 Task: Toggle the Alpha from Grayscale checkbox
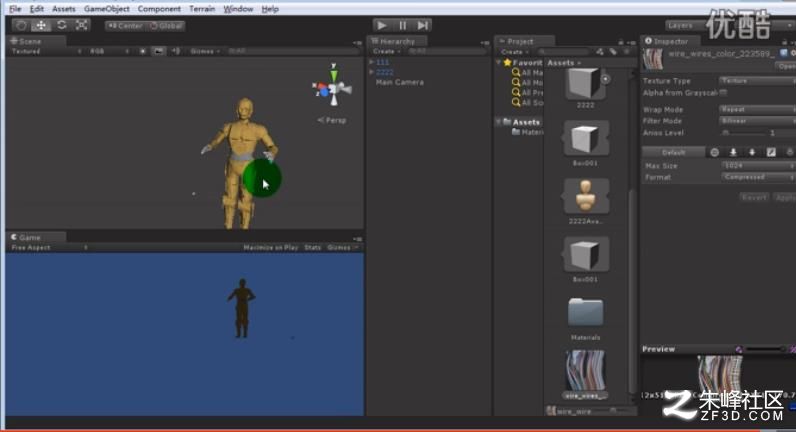click(723, 92)
